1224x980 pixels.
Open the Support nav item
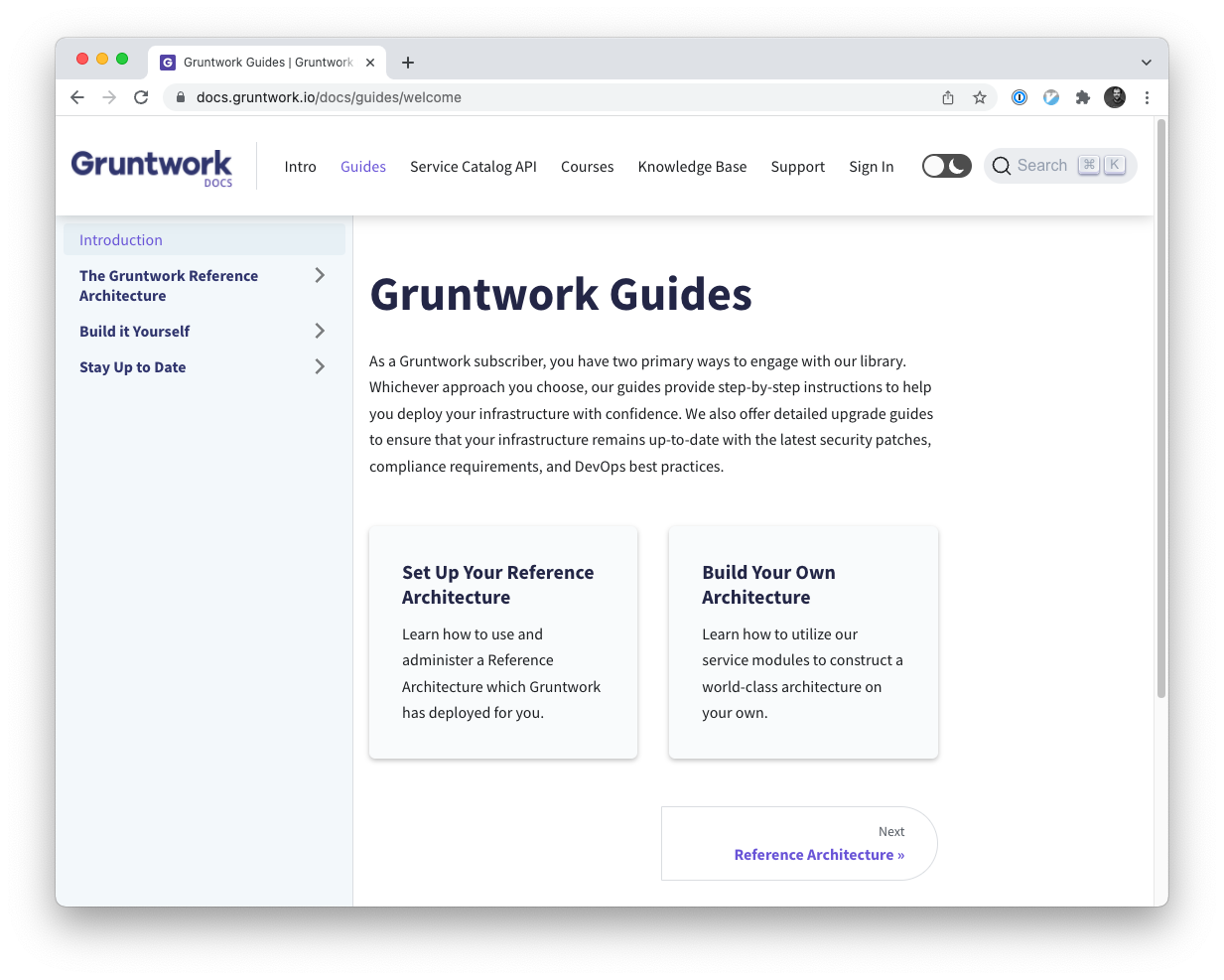798,167
